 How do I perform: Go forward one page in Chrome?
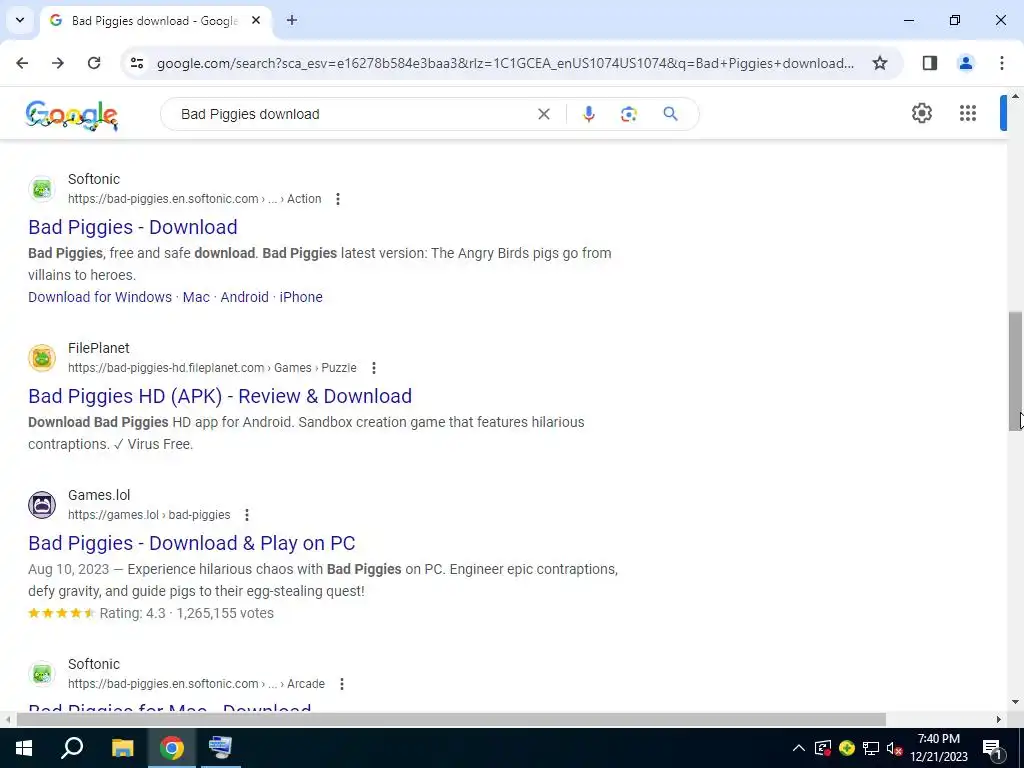[x=58, y=63]
